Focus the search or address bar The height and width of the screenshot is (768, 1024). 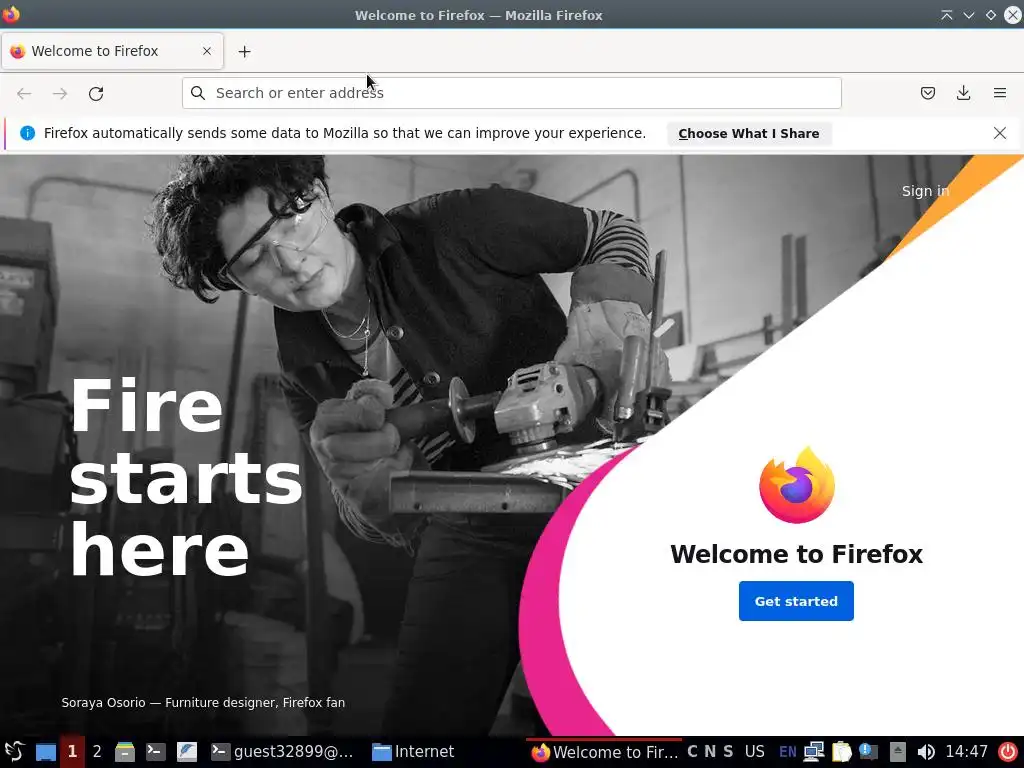(x=511, y=93)
